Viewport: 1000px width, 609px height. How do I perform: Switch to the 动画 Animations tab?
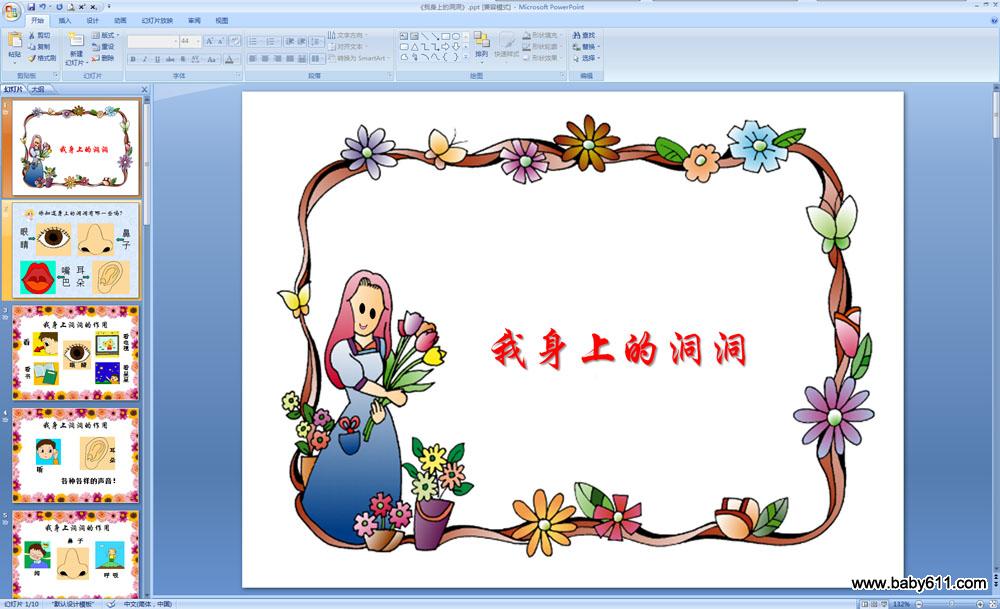[x=121, y=21]
